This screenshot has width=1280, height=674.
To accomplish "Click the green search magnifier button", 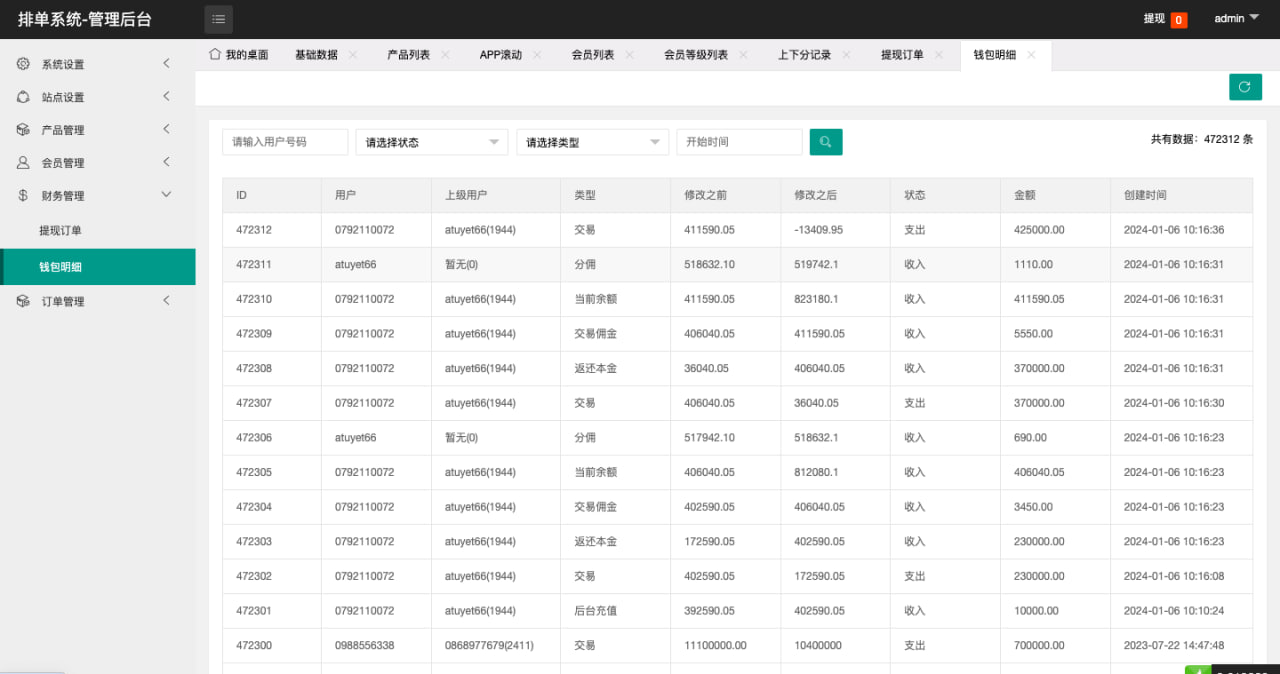I will (x=826, y=142).
